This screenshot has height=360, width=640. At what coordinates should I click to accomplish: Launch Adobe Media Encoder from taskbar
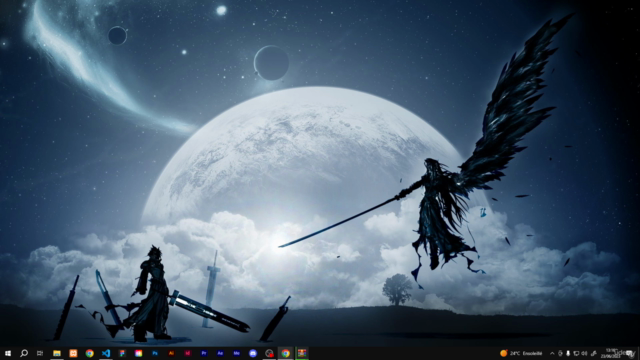(236, 353)
